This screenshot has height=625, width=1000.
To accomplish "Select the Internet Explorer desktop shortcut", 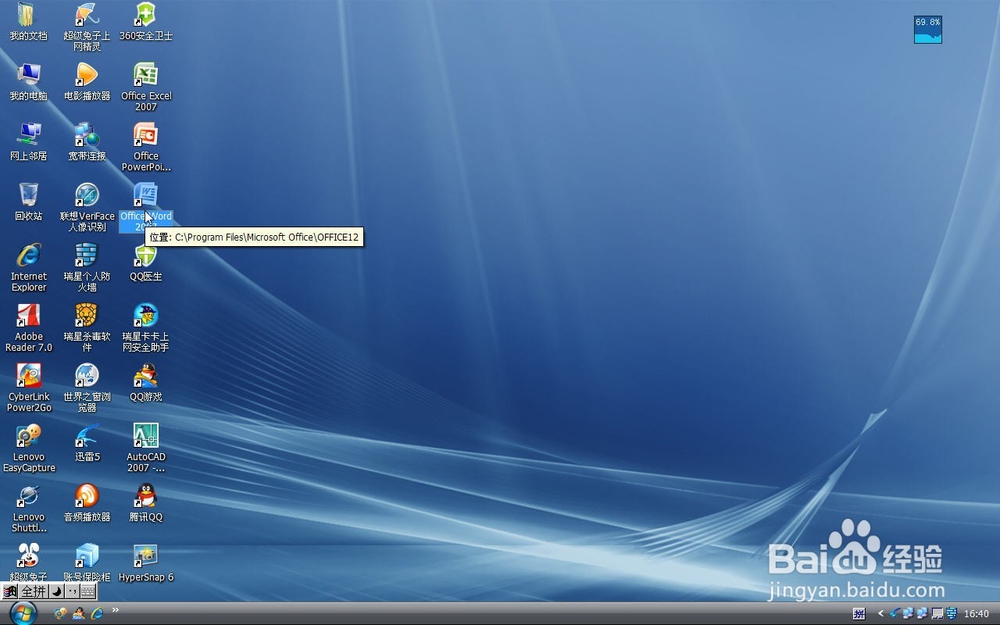I will (29, 268).
